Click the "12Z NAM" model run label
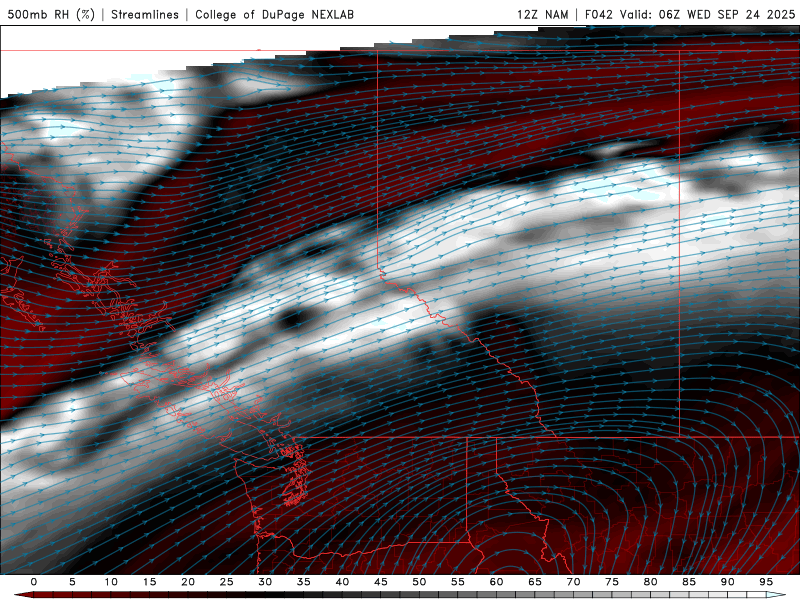 point(543,14)
